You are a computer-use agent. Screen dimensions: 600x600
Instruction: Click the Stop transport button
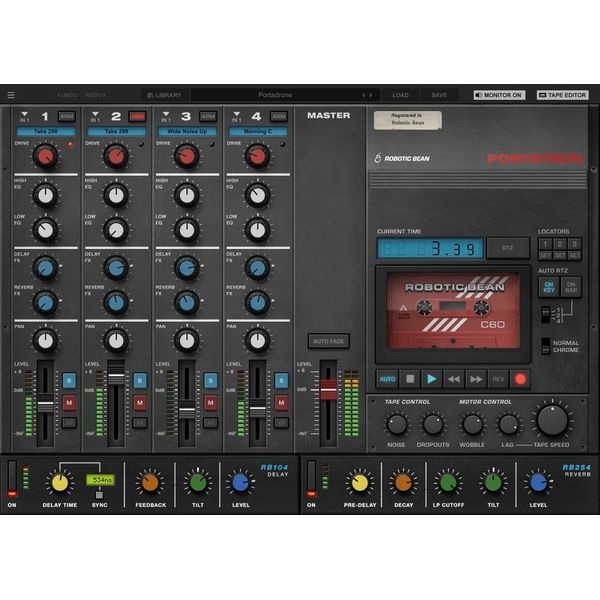410,379
